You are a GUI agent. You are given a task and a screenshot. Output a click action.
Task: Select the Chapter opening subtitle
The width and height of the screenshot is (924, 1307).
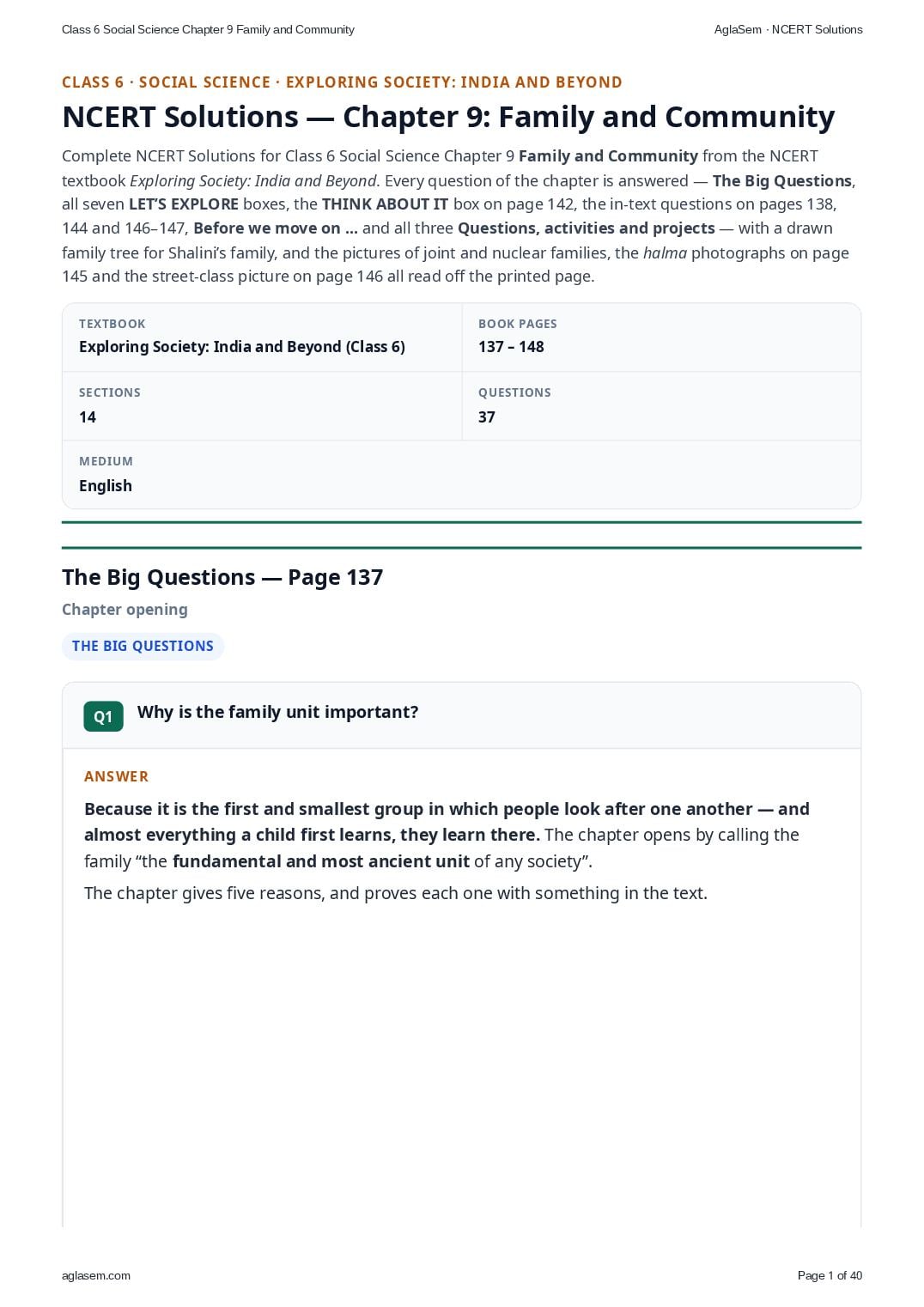(x=125, y=610)
